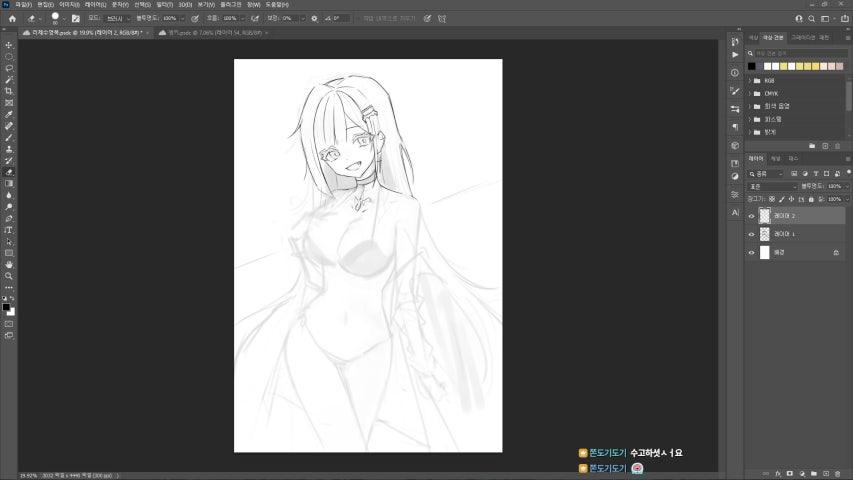
Task: Toggle visibility of layer 1
Action: point(752,234)
